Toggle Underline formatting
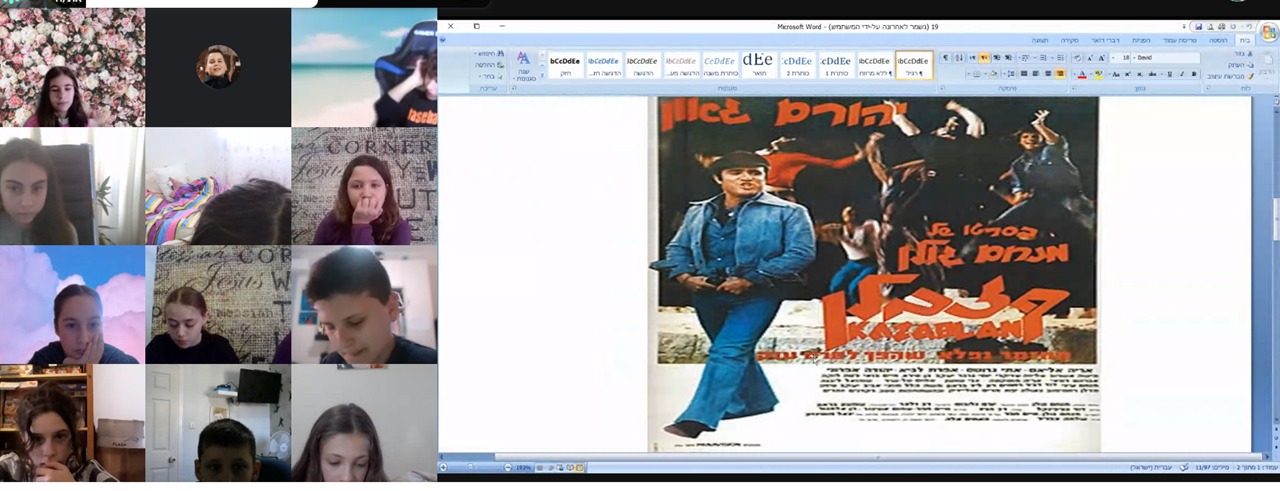The height and width of the screenshot is (491, 1280). 1170,74
